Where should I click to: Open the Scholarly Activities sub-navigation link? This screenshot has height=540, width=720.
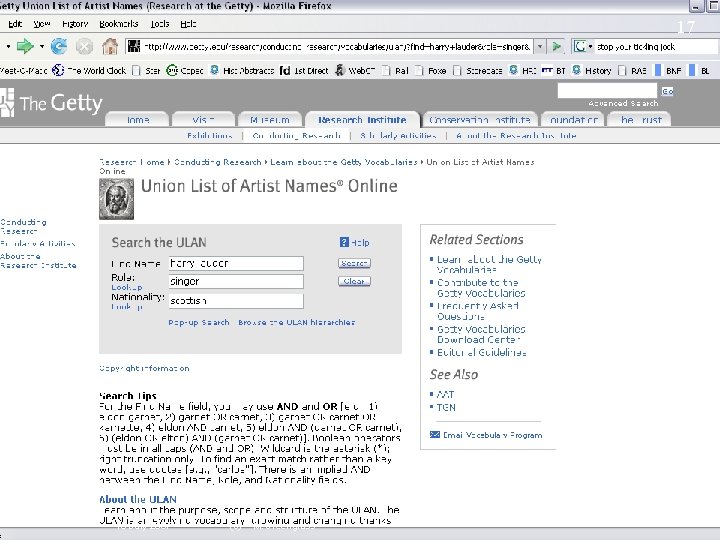[x=398, y=135]
